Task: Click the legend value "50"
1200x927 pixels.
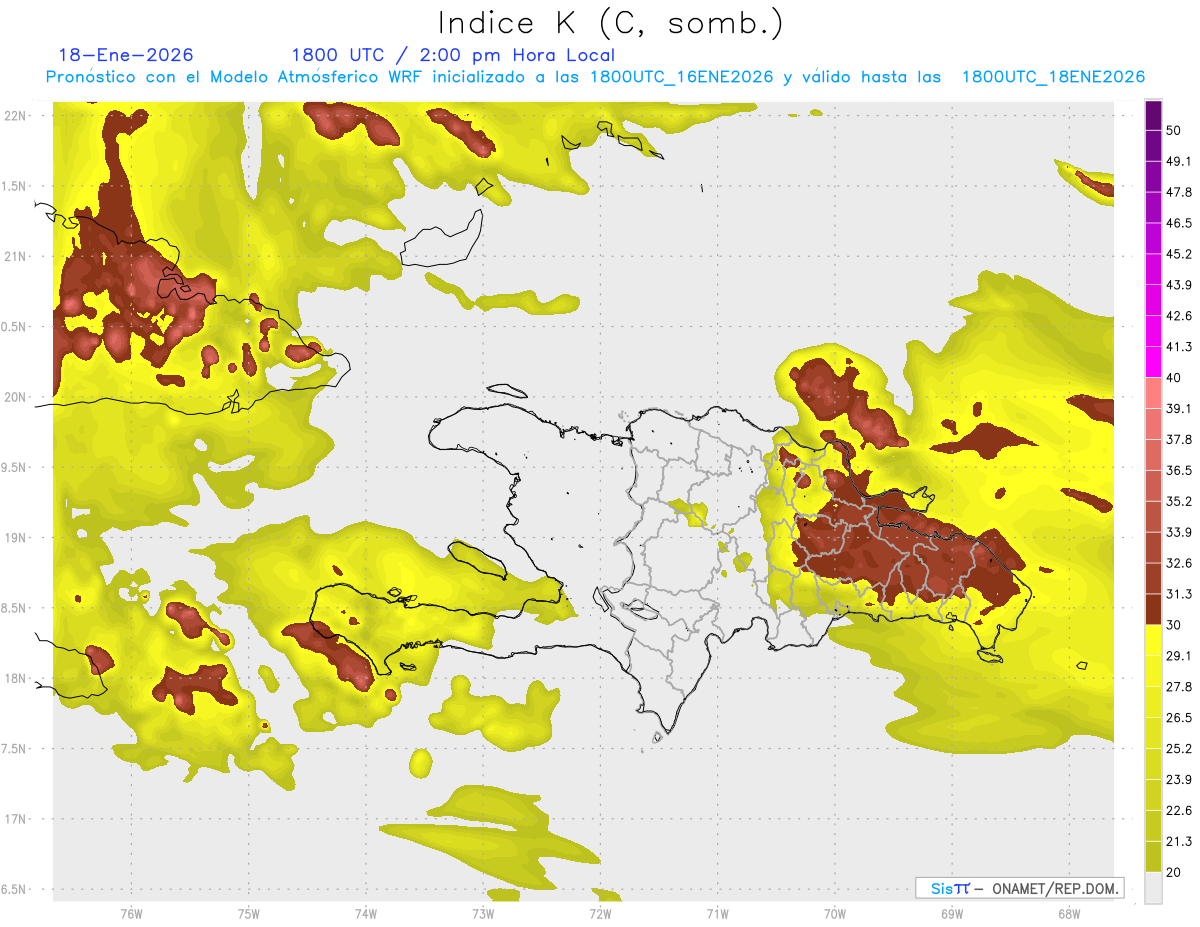Action: pyautogui.click(x=1174, y=130)
